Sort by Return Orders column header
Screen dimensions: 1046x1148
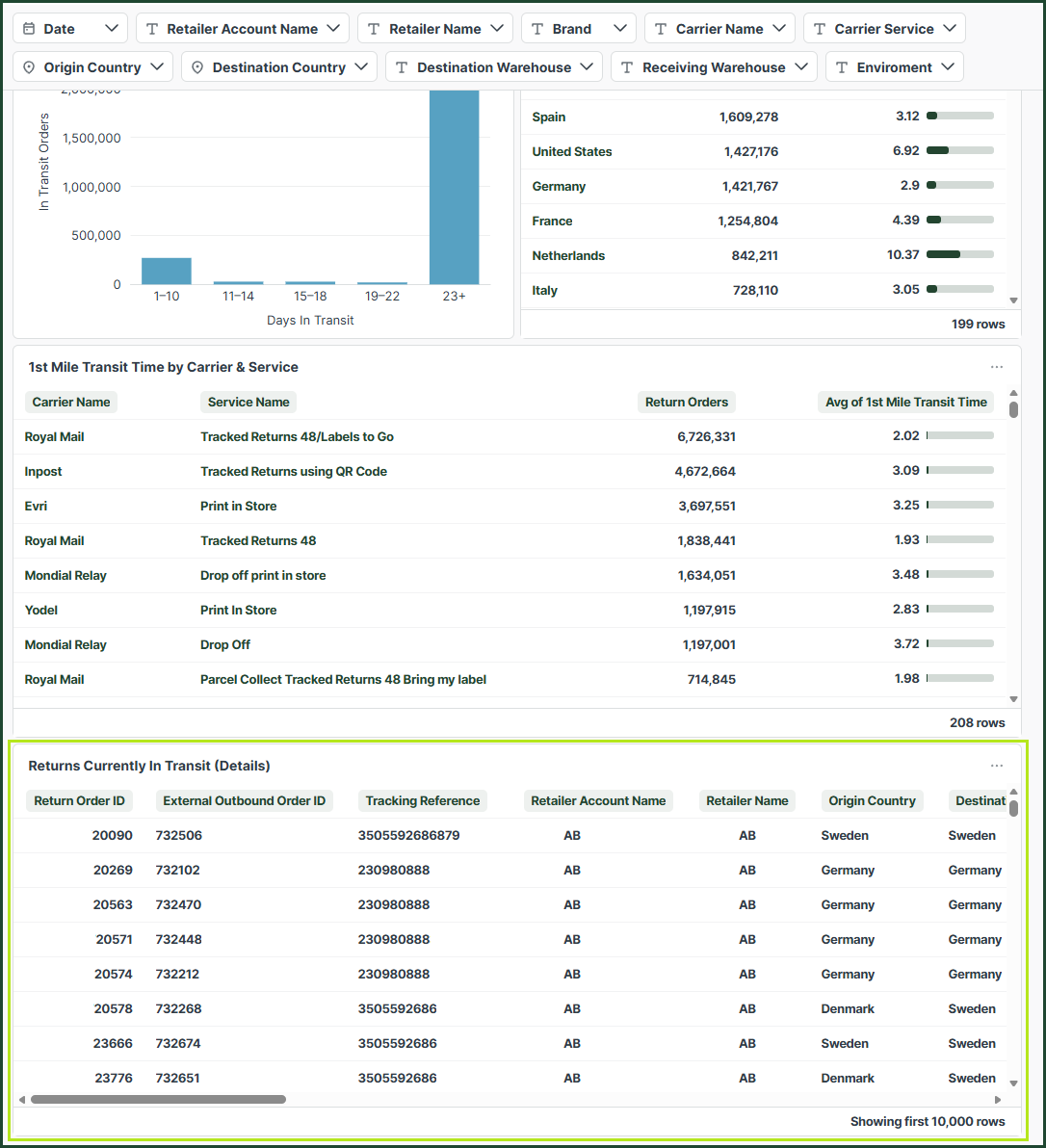pyautogui.click(x=687, y=402)
